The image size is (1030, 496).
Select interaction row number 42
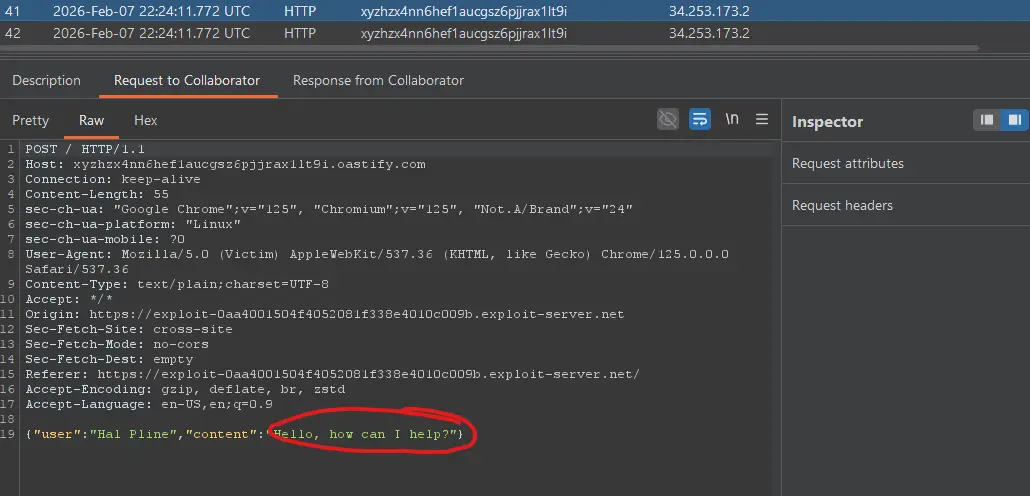point(300,33)
